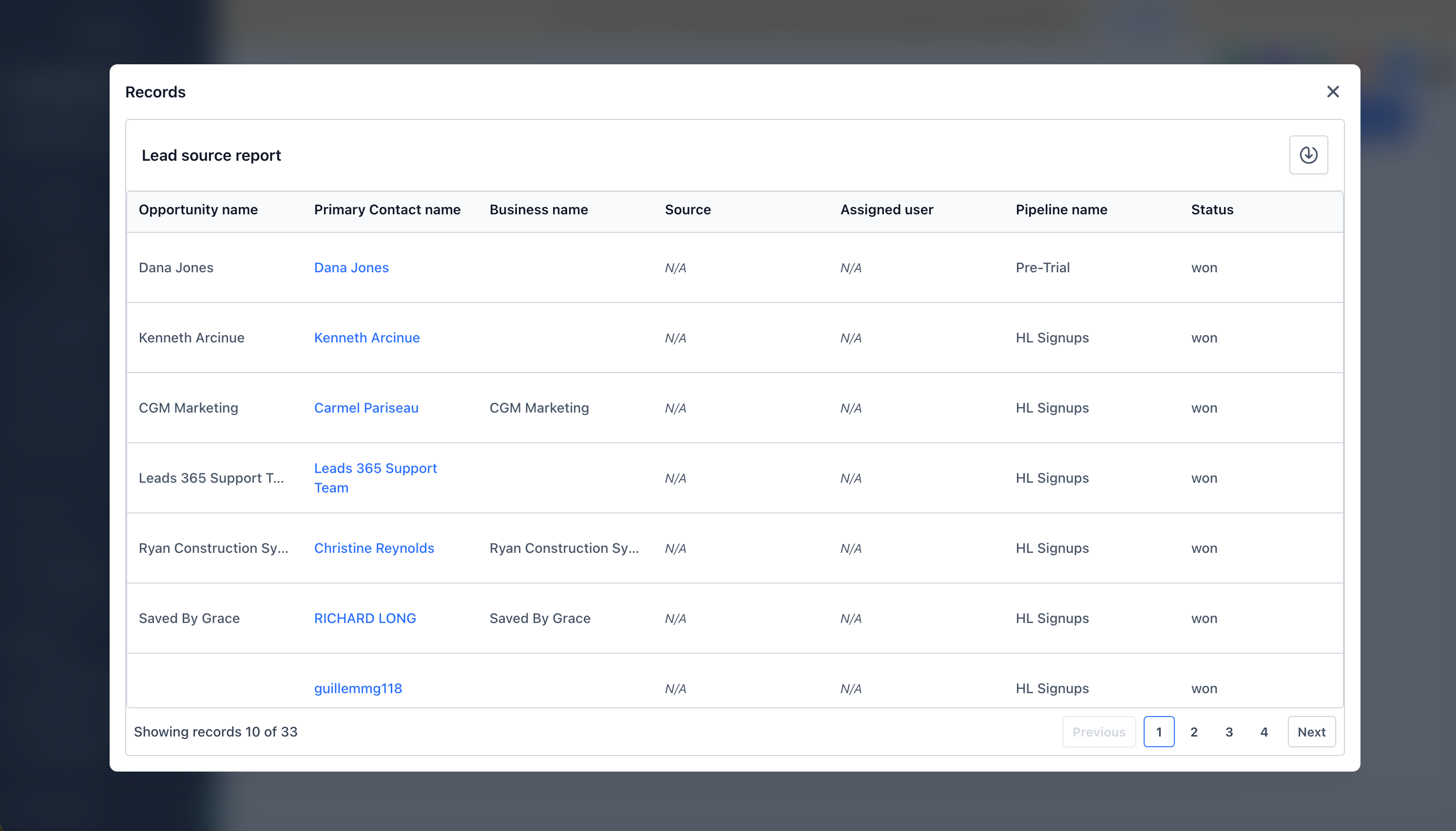
Task: Click the Opportunity name column header
Action: click(x=198, y=210)
